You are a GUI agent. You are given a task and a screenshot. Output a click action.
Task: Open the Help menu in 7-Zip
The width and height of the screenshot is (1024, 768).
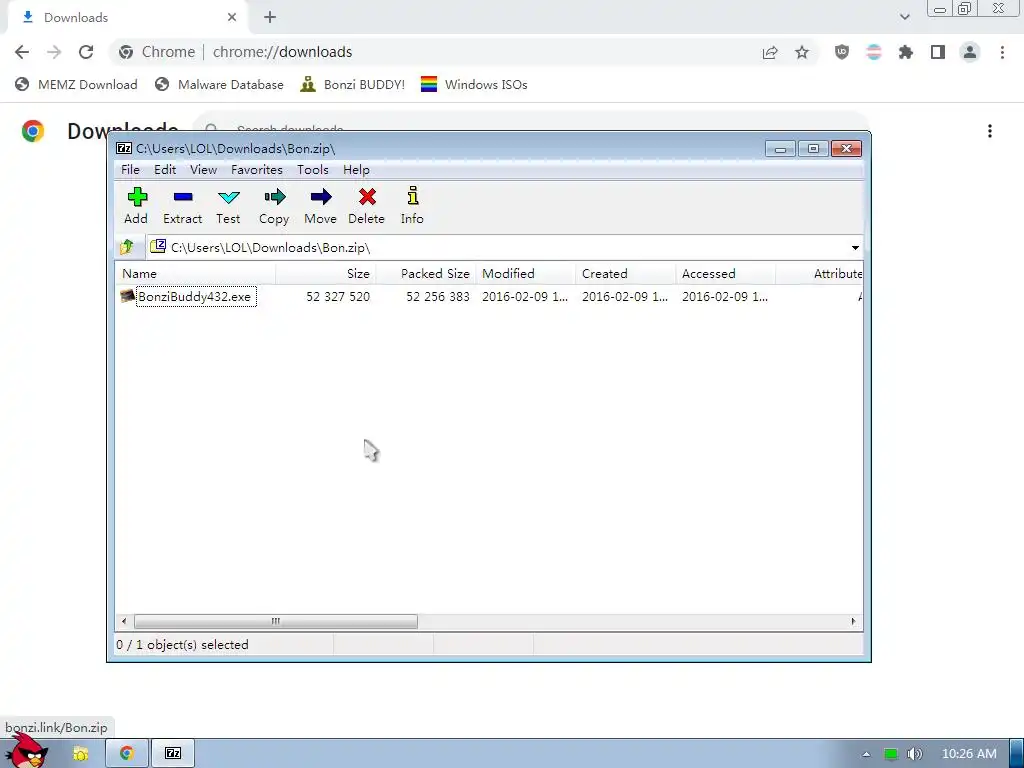pyautogui.click(x=357, y=170)
